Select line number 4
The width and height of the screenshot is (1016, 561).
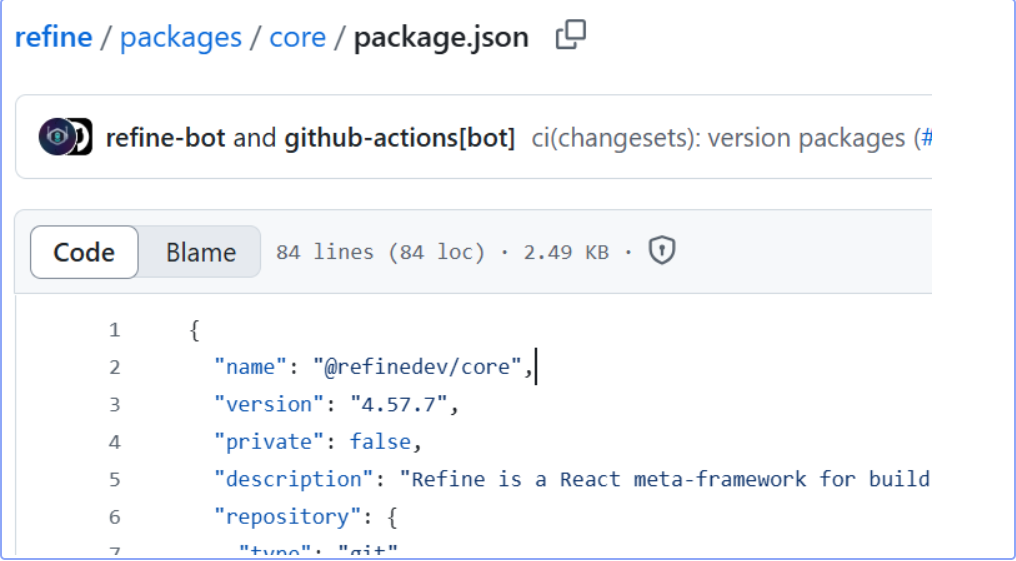click(x=115, y=442)
